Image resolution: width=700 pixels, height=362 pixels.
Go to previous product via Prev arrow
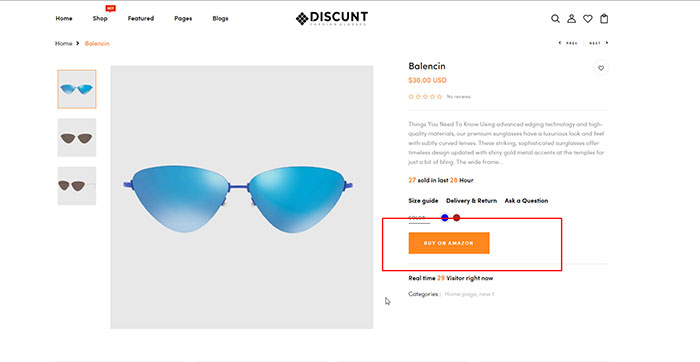point(568,43)
